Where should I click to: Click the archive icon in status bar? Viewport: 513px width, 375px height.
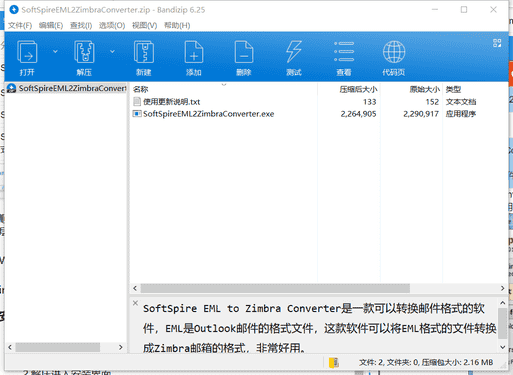334,362
